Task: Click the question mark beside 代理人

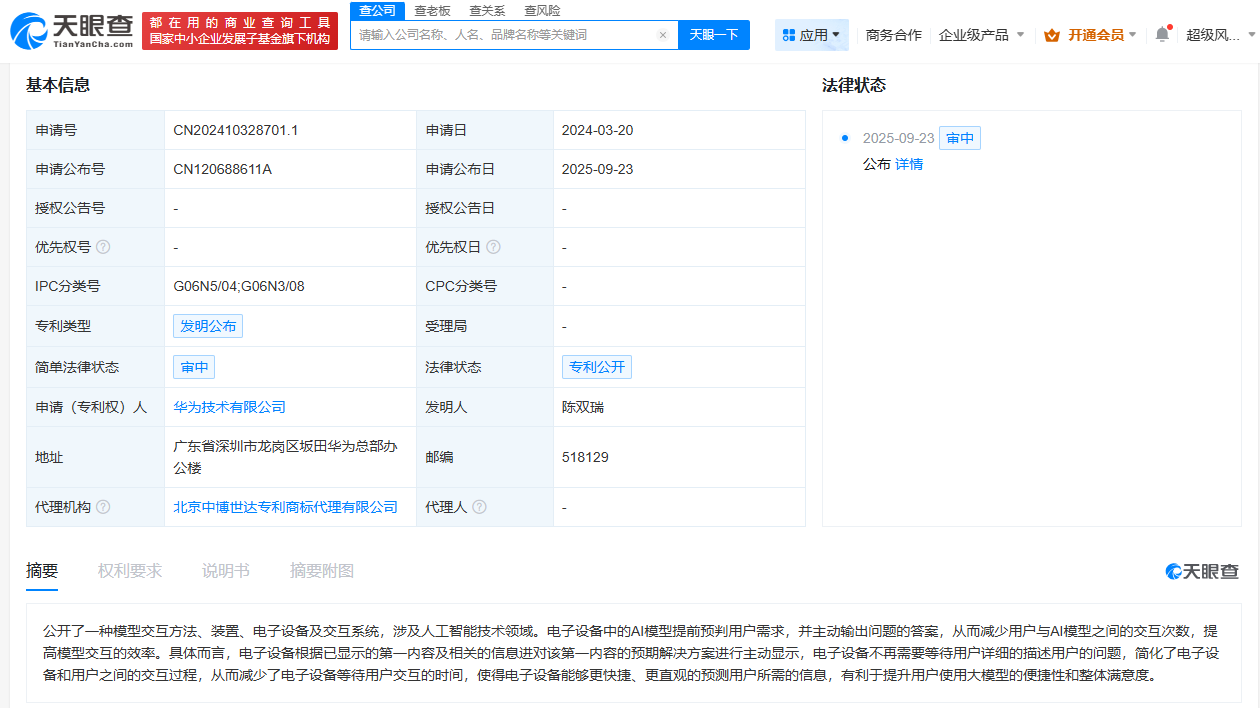Action: [x=479, y=507]
